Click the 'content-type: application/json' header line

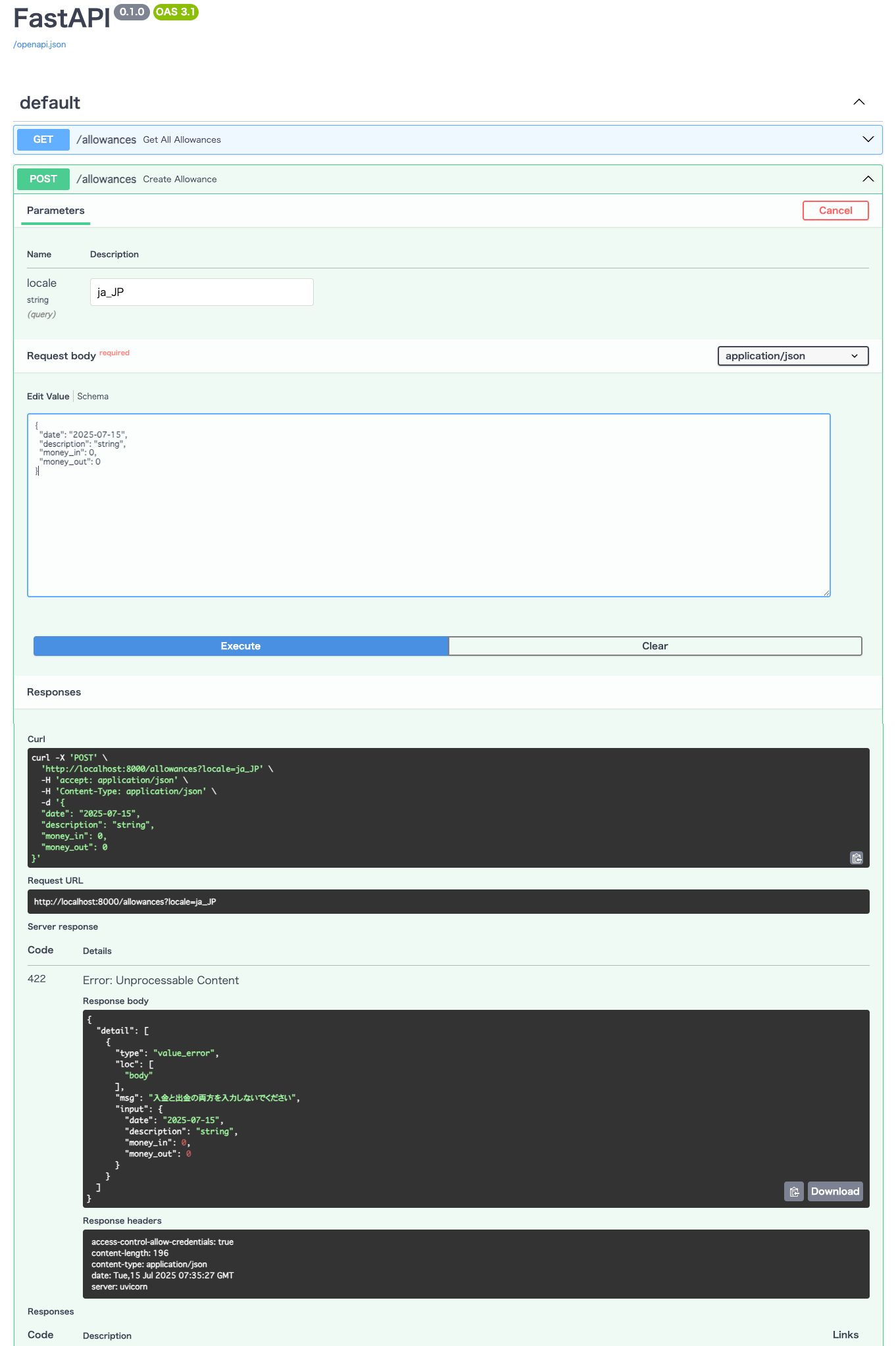click(149, 1264)
